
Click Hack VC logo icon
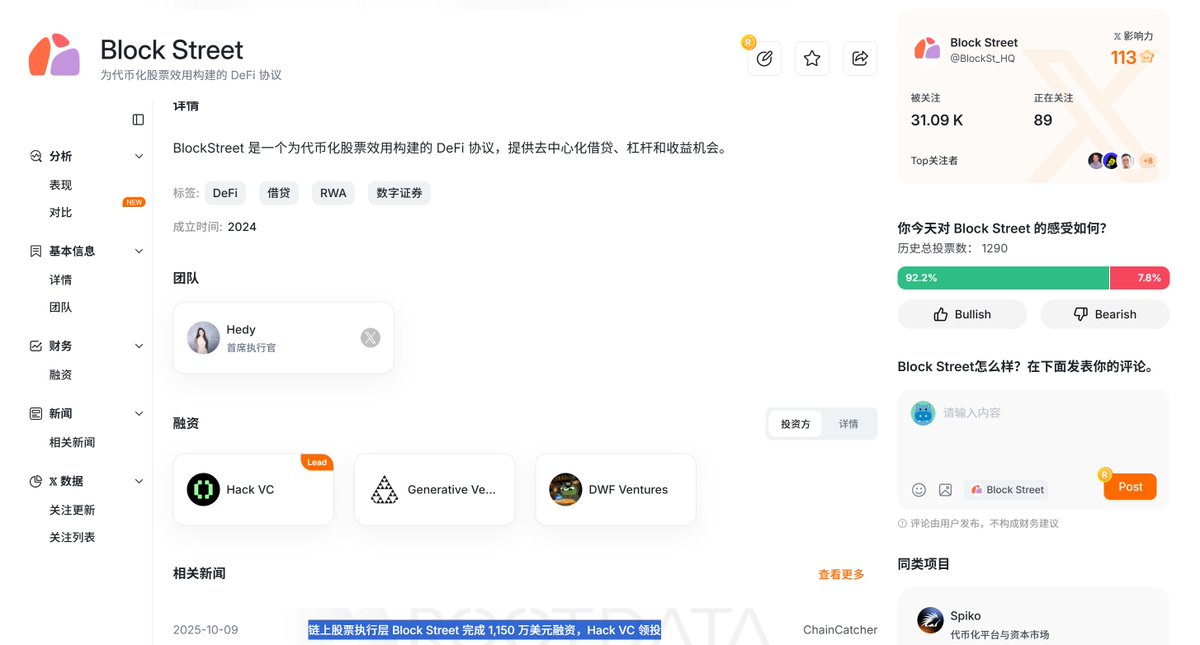tap(203, 489)
